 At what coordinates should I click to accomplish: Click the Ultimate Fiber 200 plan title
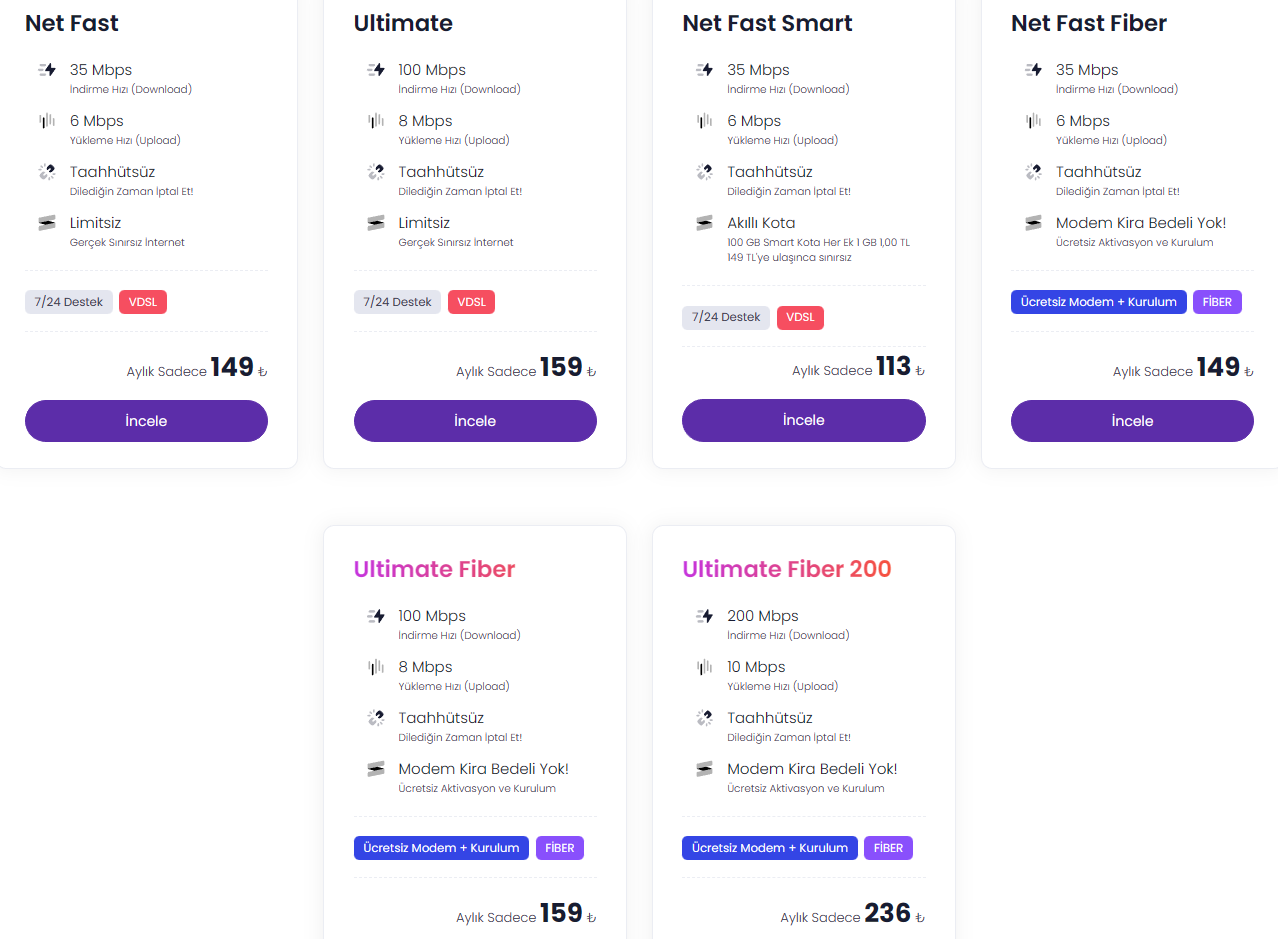tap(786, 569)
